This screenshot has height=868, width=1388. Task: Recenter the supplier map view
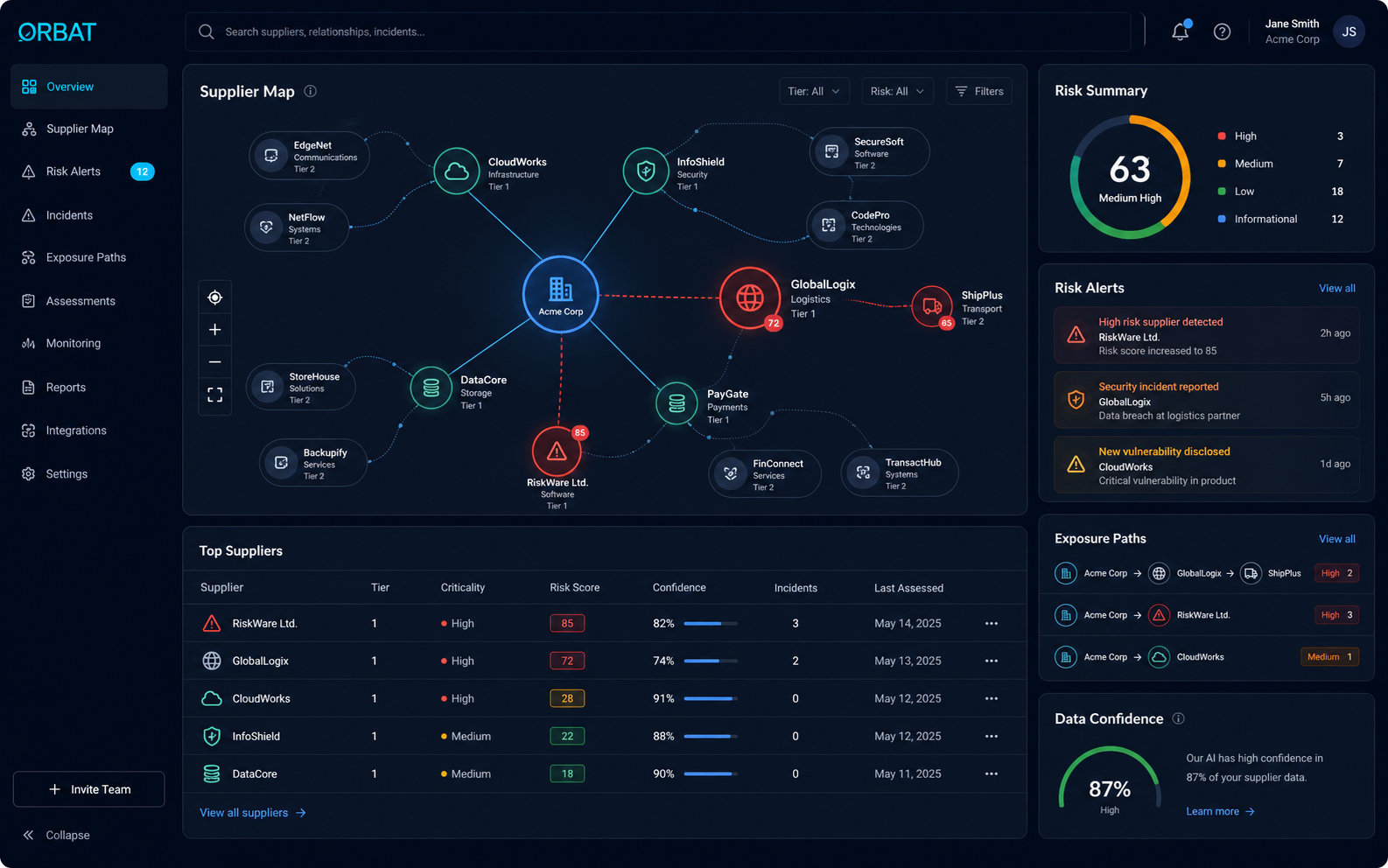214,297
